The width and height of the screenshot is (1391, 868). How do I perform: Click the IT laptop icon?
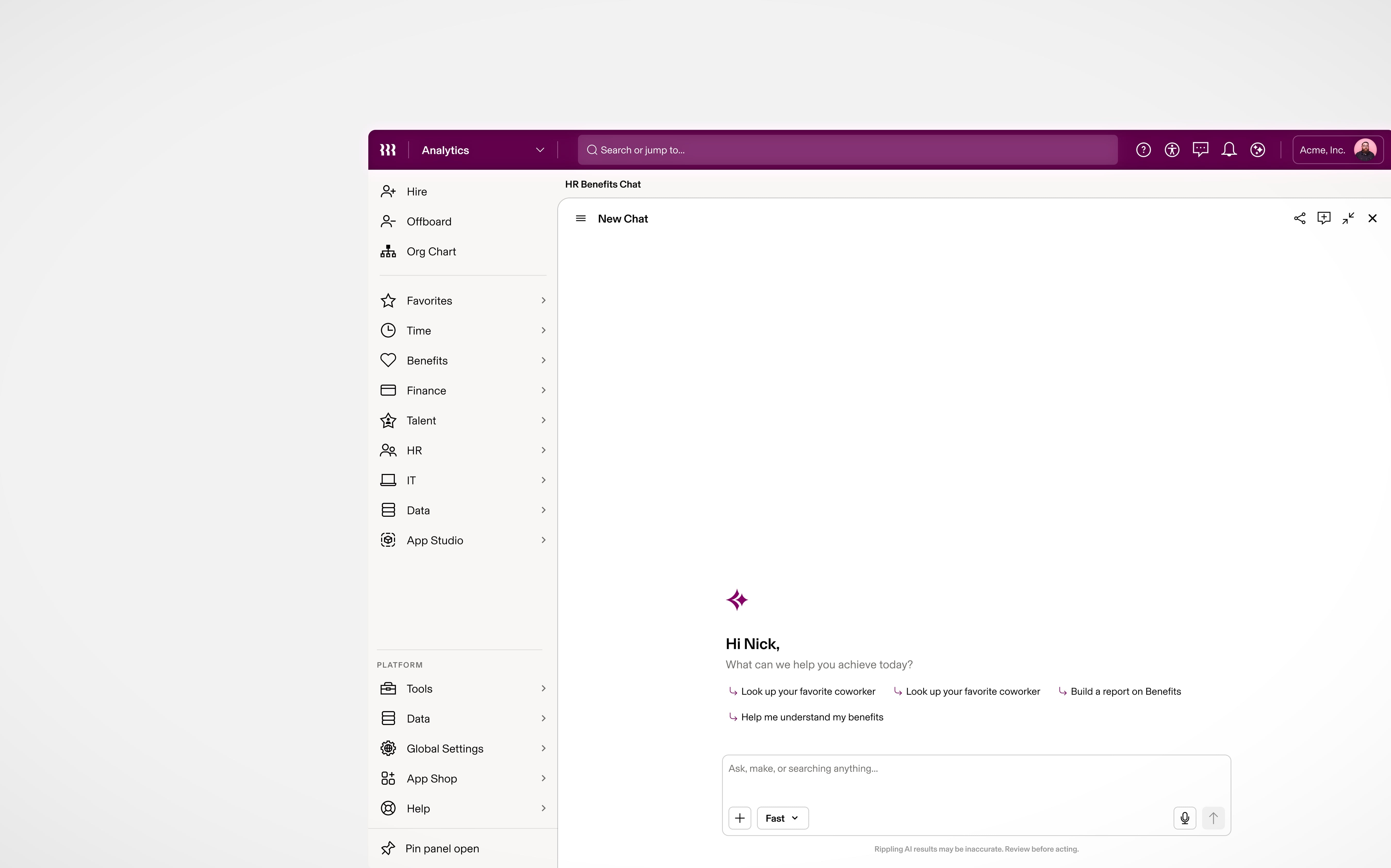388,480
